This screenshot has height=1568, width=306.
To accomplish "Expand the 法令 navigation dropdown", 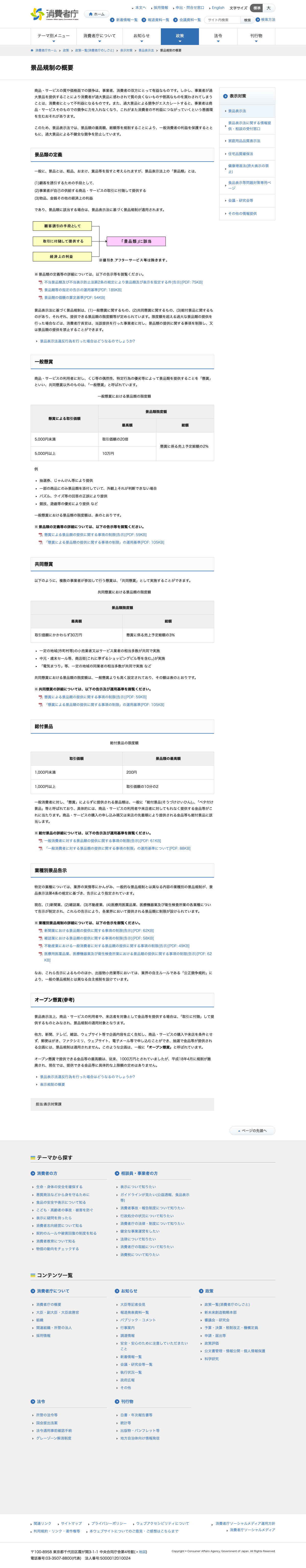I will (218, 37).
